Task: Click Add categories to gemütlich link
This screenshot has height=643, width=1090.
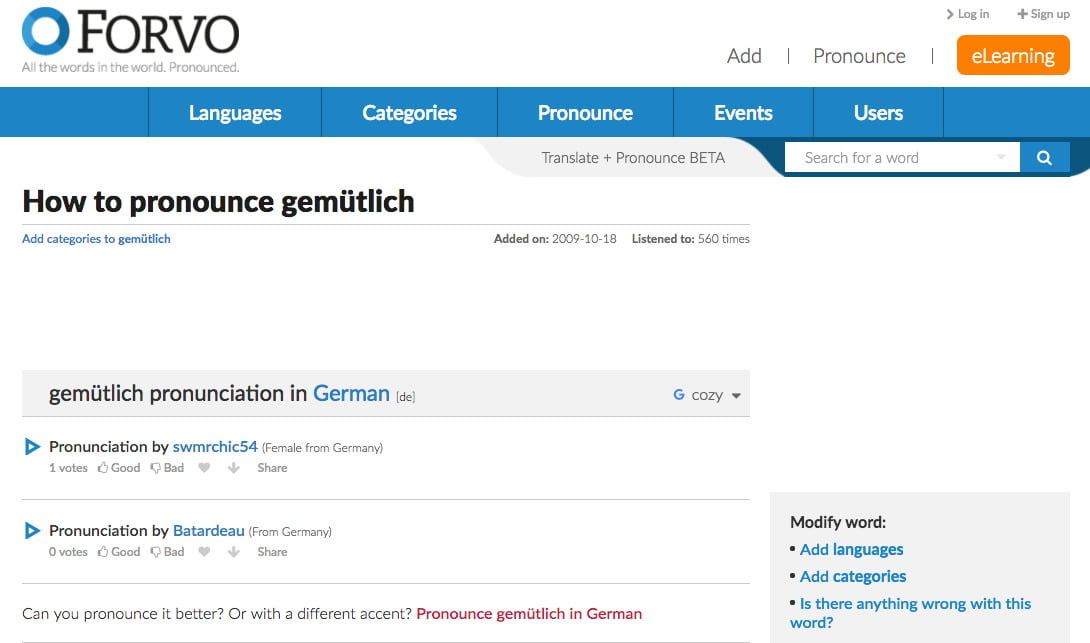Action: click(x=96, y=238)
